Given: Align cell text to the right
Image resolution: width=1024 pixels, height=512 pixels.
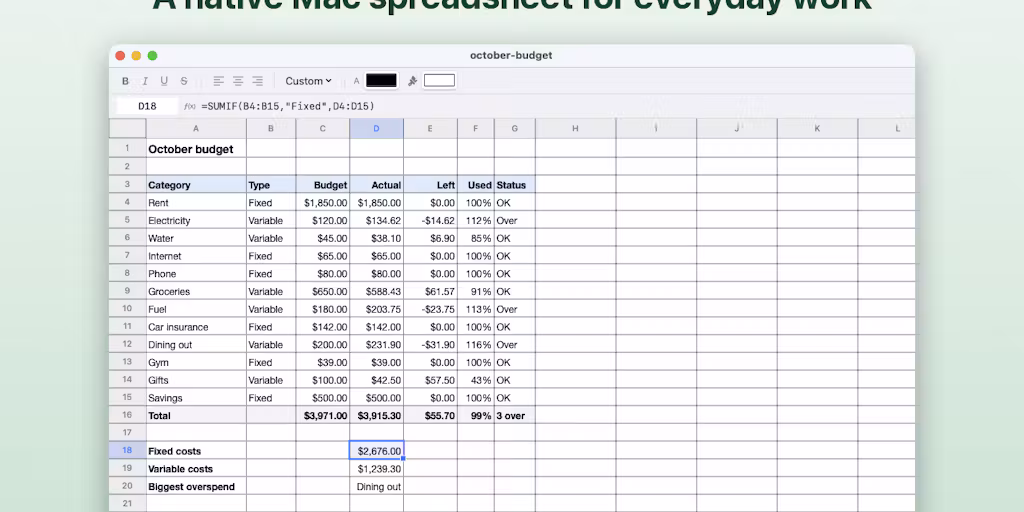Looking at the screenshot, I should coord(257,81).
